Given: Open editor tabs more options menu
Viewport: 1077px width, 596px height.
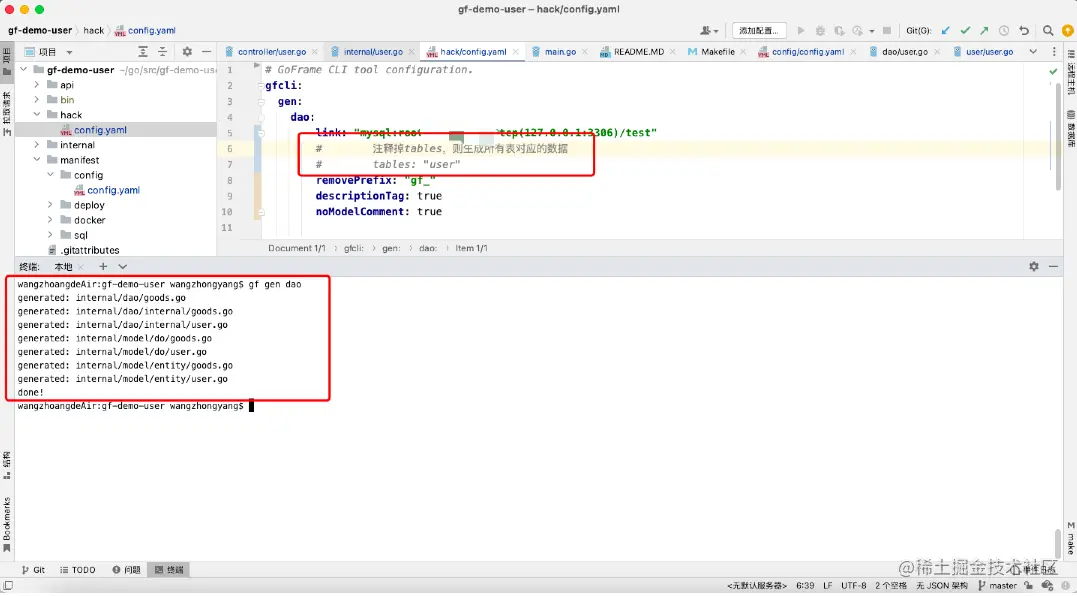Looking at the screenshot, I should (1054, 51).
